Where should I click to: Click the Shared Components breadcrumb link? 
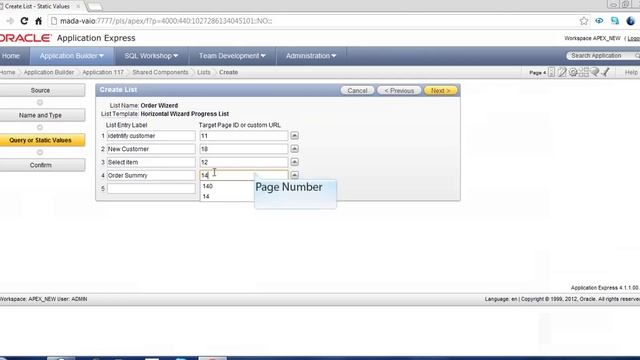tap(160, 72)
